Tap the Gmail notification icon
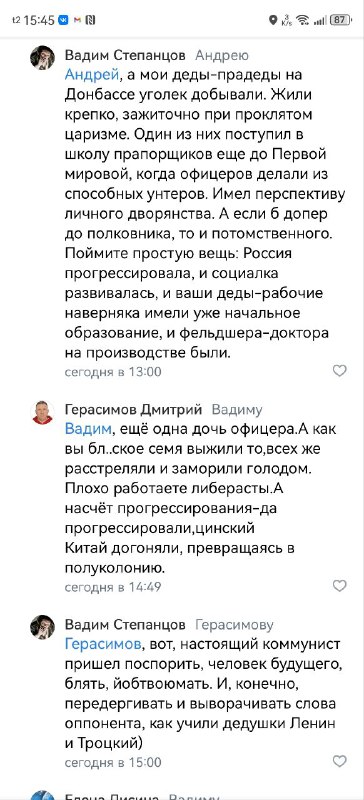 [77, 20]
